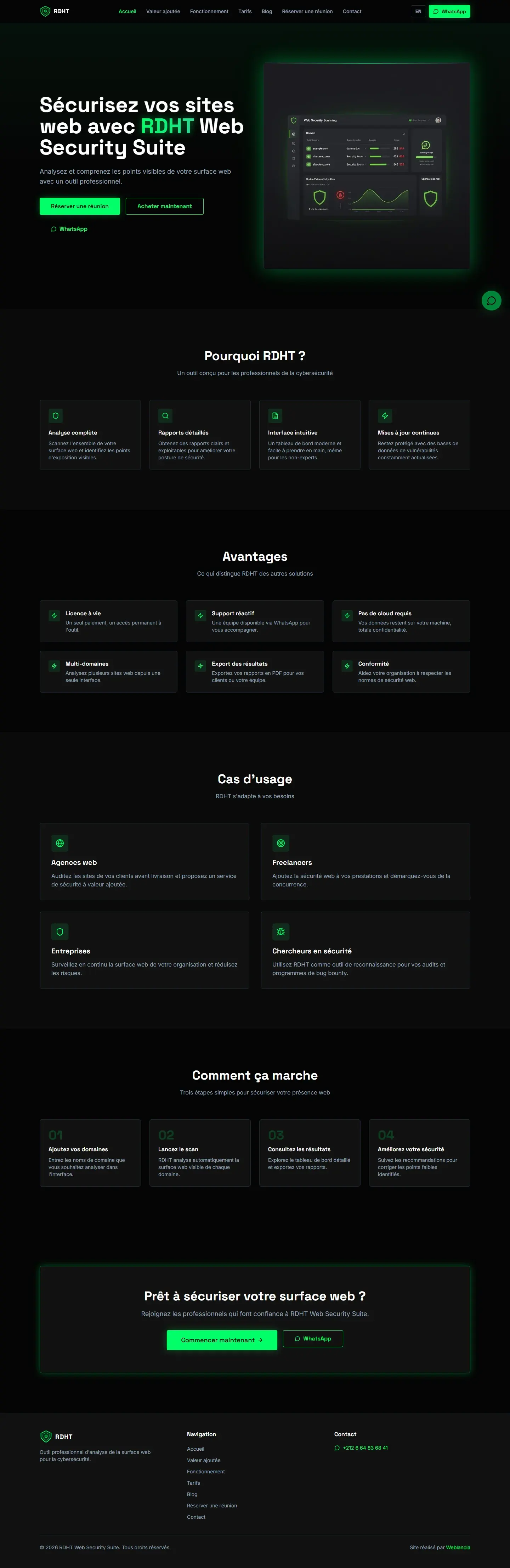Click the footer Tarifs link

point(193,1483)
